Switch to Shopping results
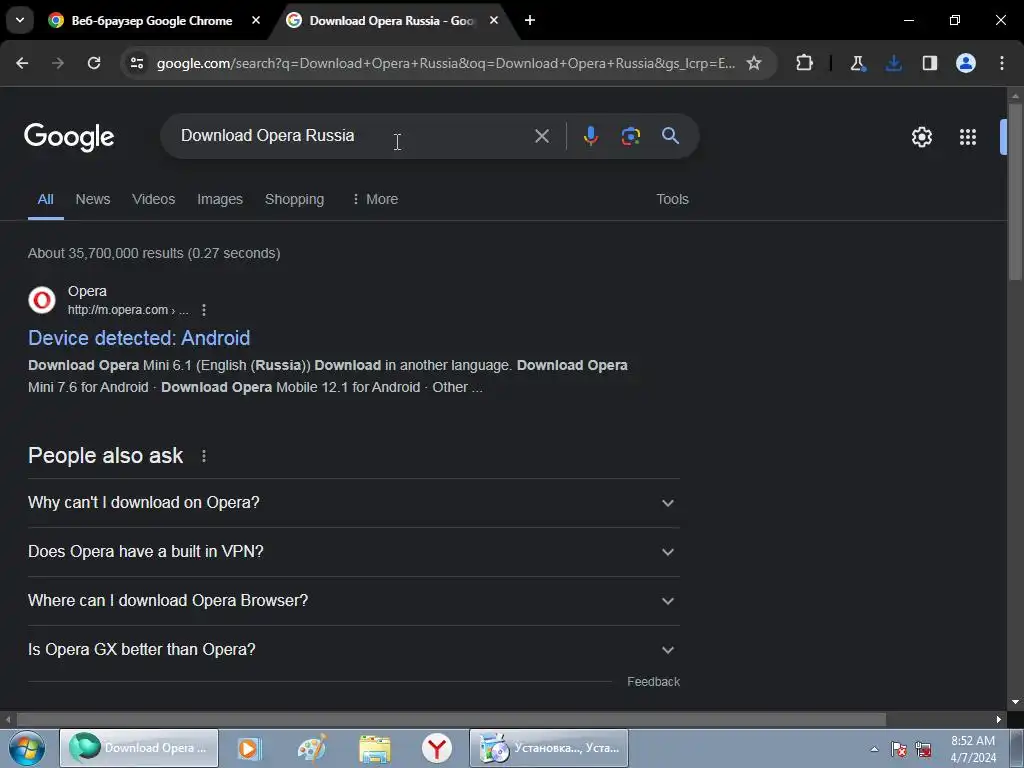 point(294,199)
